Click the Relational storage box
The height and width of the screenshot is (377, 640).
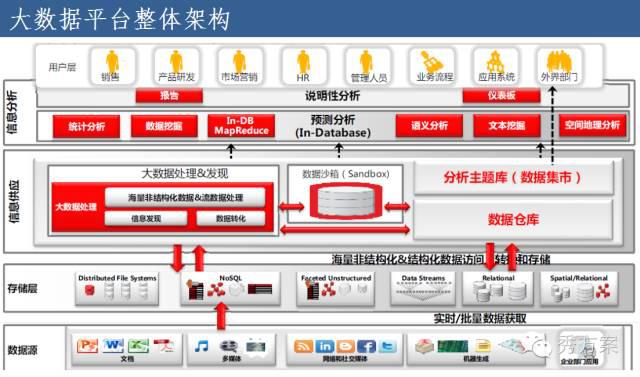coord(498,289)
